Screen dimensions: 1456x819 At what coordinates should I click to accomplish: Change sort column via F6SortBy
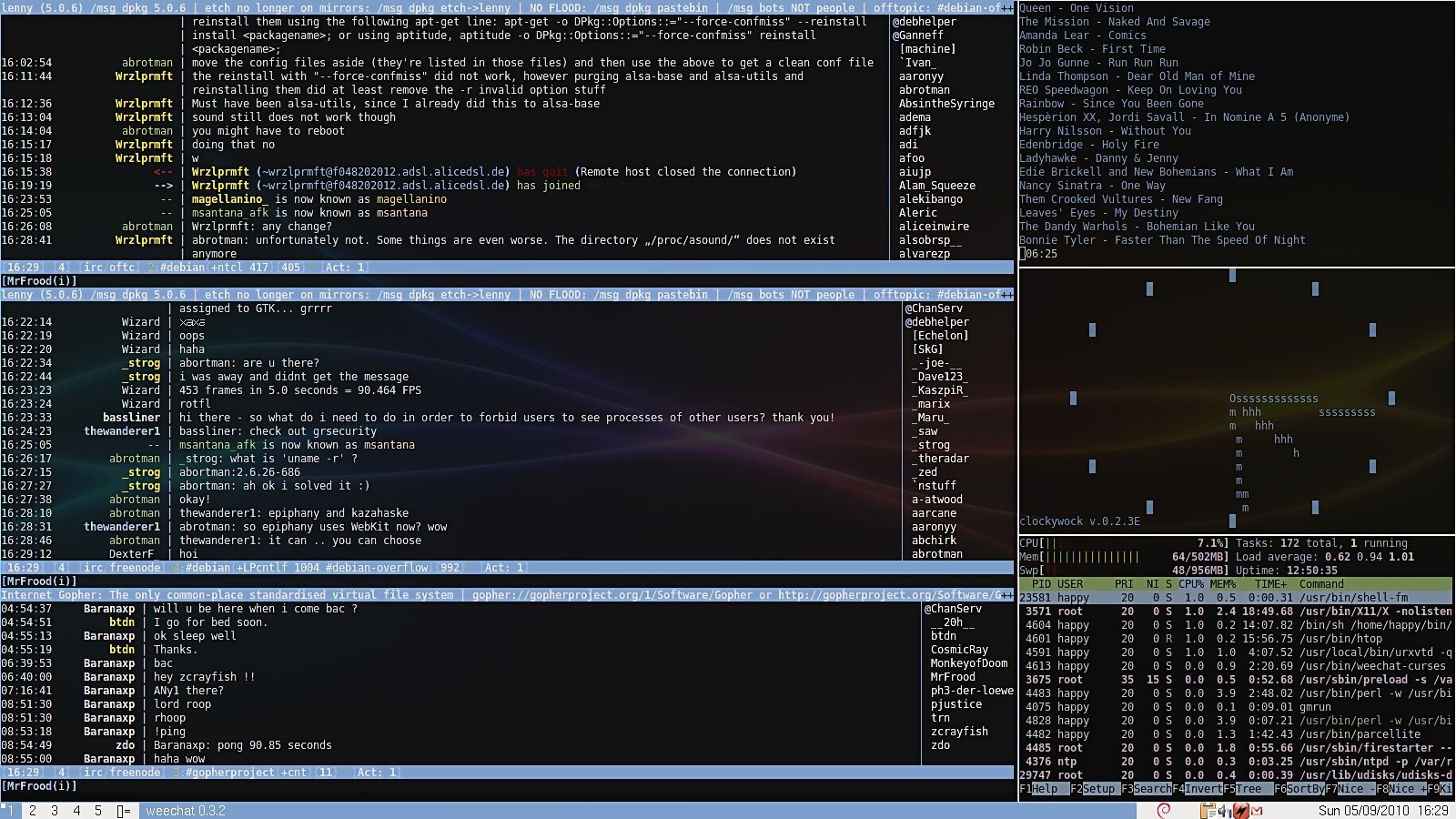[1299, 790]
